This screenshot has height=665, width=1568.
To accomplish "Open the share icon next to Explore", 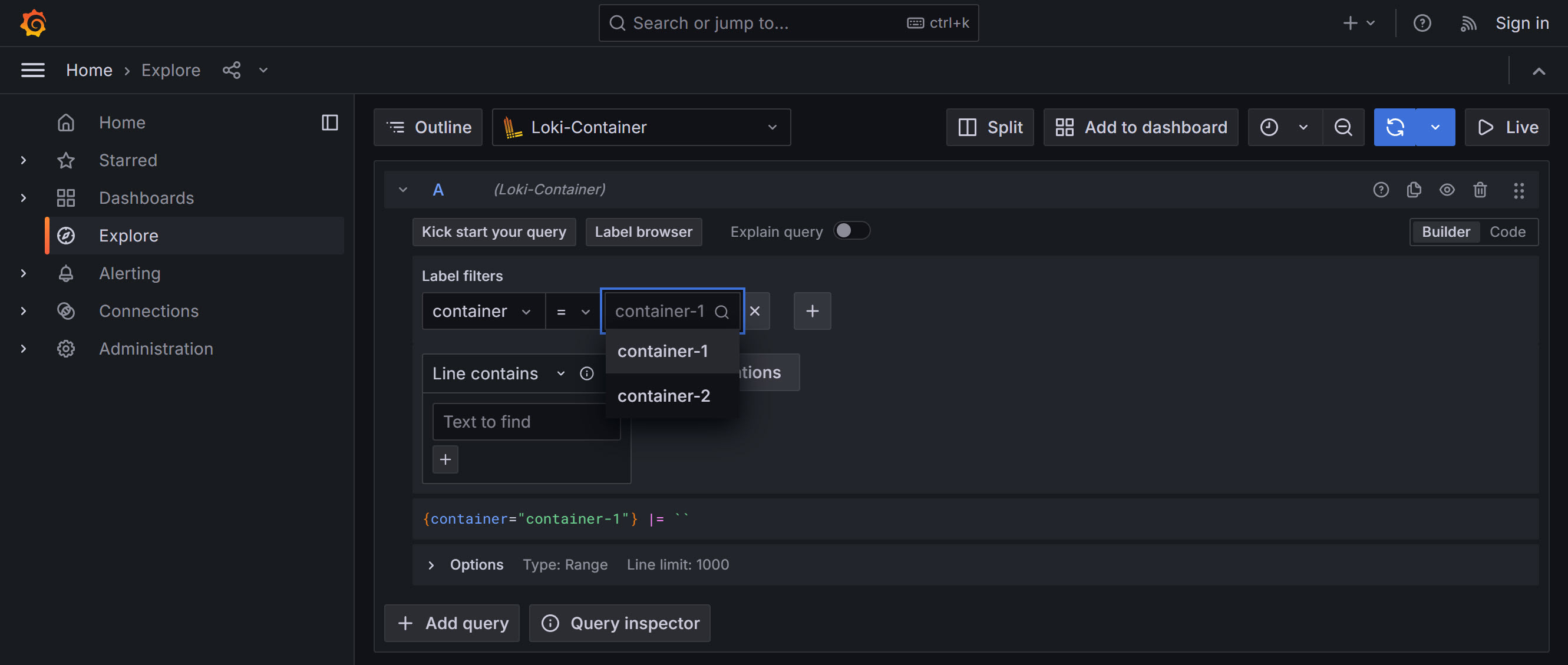I will click(232, 70).
